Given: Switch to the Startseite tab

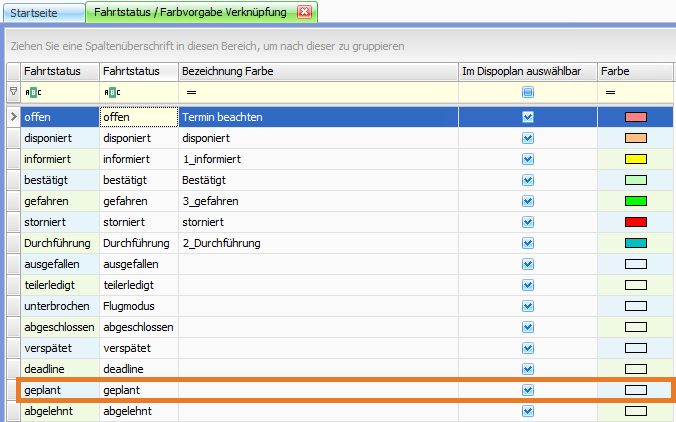Looking at the screenshot, I should coord(40,12).
